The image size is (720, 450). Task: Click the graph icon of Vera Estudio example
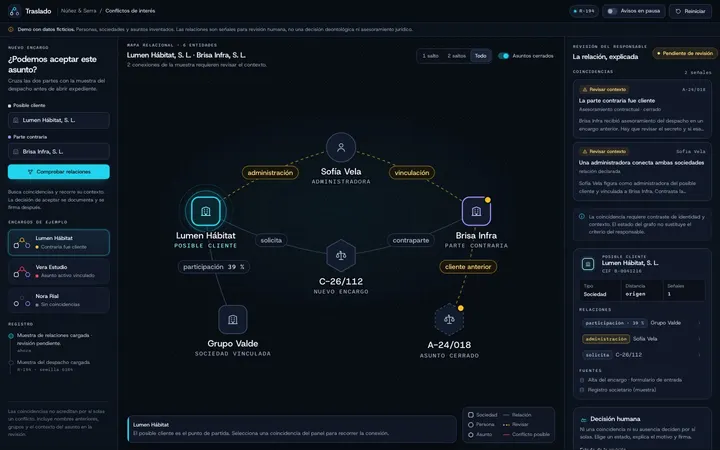tap(22, 271)
